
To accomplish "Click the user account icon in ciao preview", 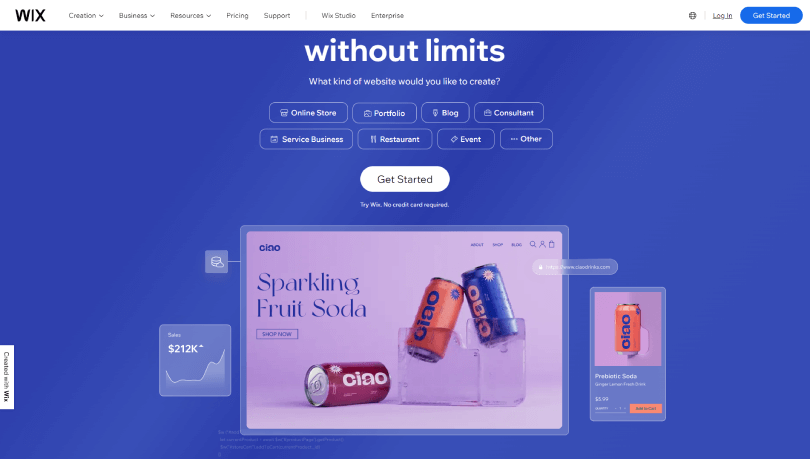I will [542, 244].
